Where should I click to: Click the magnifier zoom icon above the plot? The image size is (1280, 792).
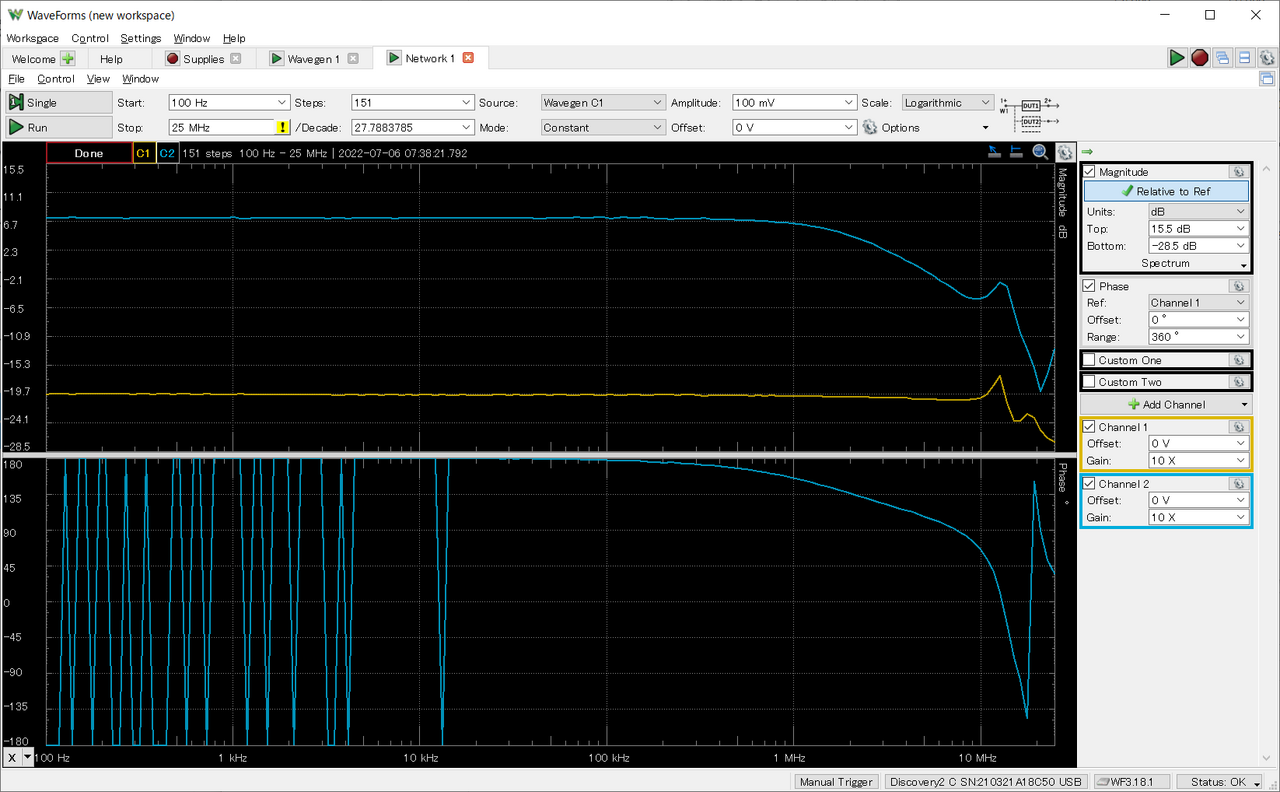(x=1040, y=152)
